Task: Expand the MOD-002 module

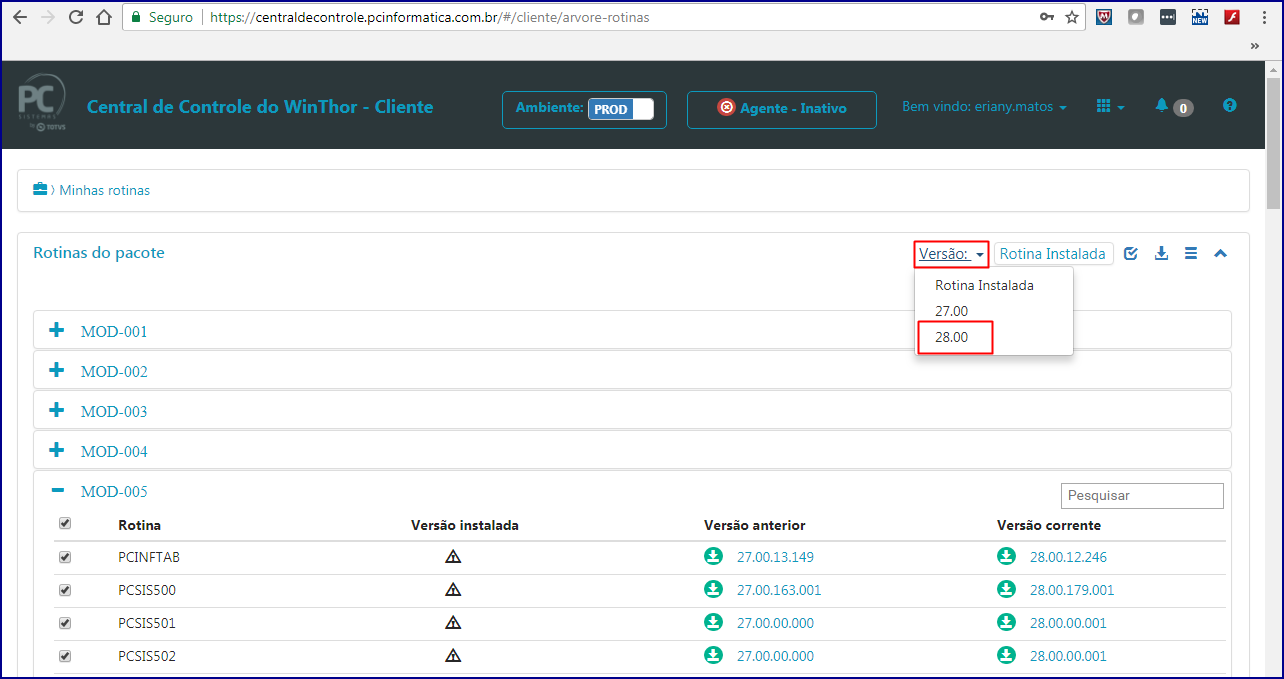Action: (x=57, y=370)
